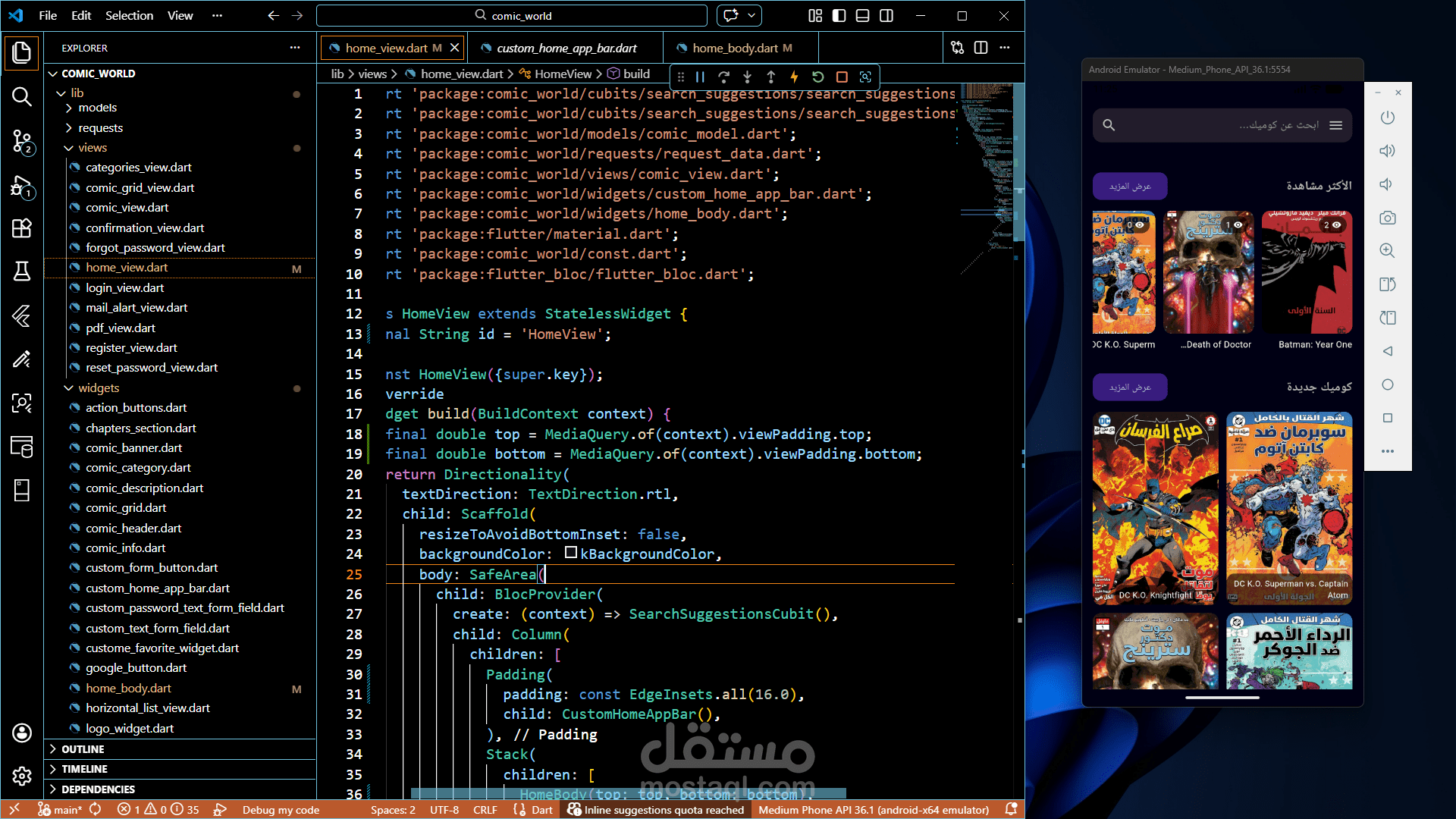1456x819 pixels.
Task: Pause debugging from the debug toolbar
Action: point(700,77)
